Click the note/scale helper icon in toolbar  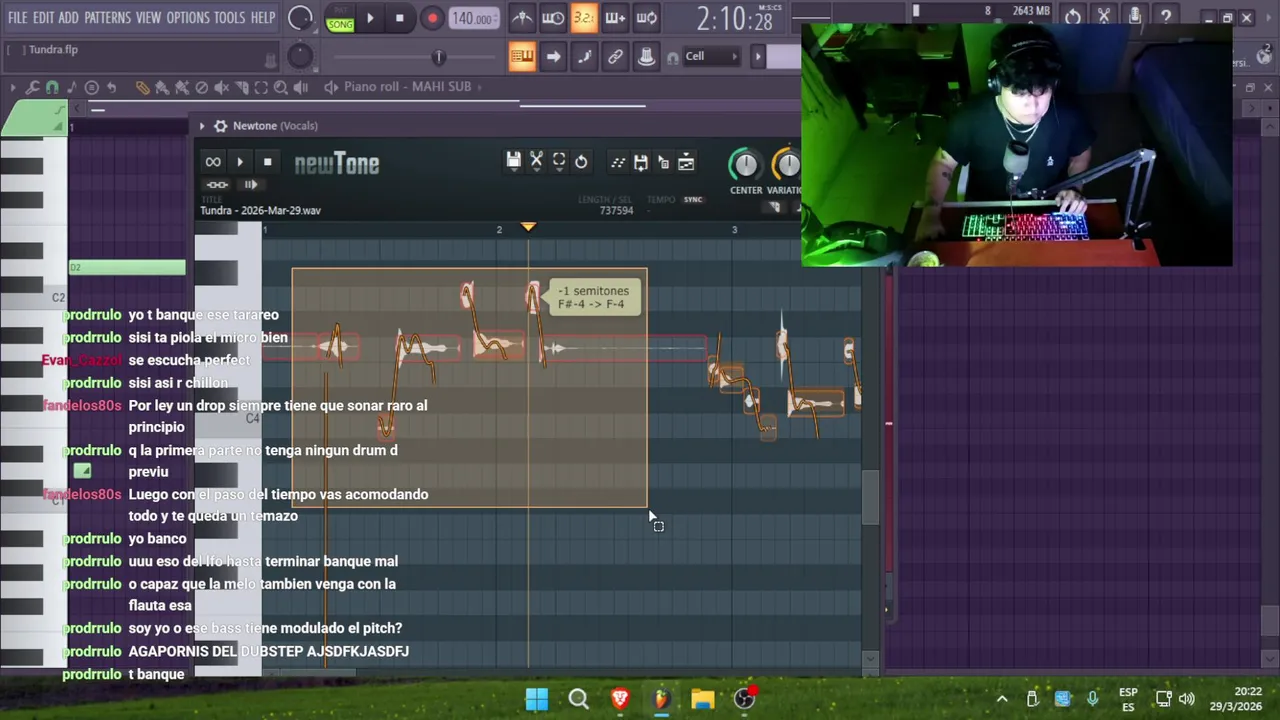(x=584, y=56)
